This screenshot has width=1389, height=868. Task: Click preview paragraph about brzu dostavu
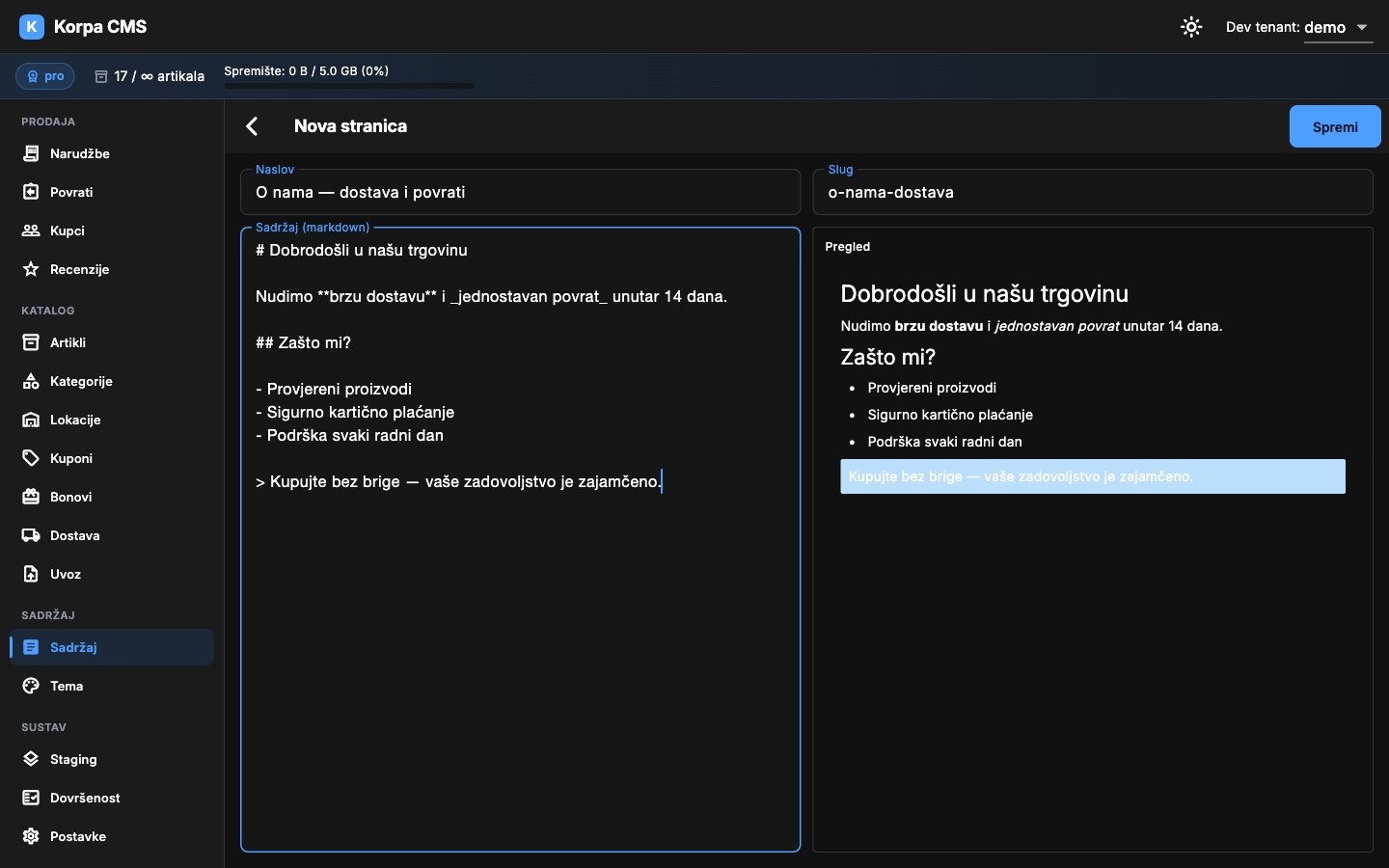click(1031, 326)
